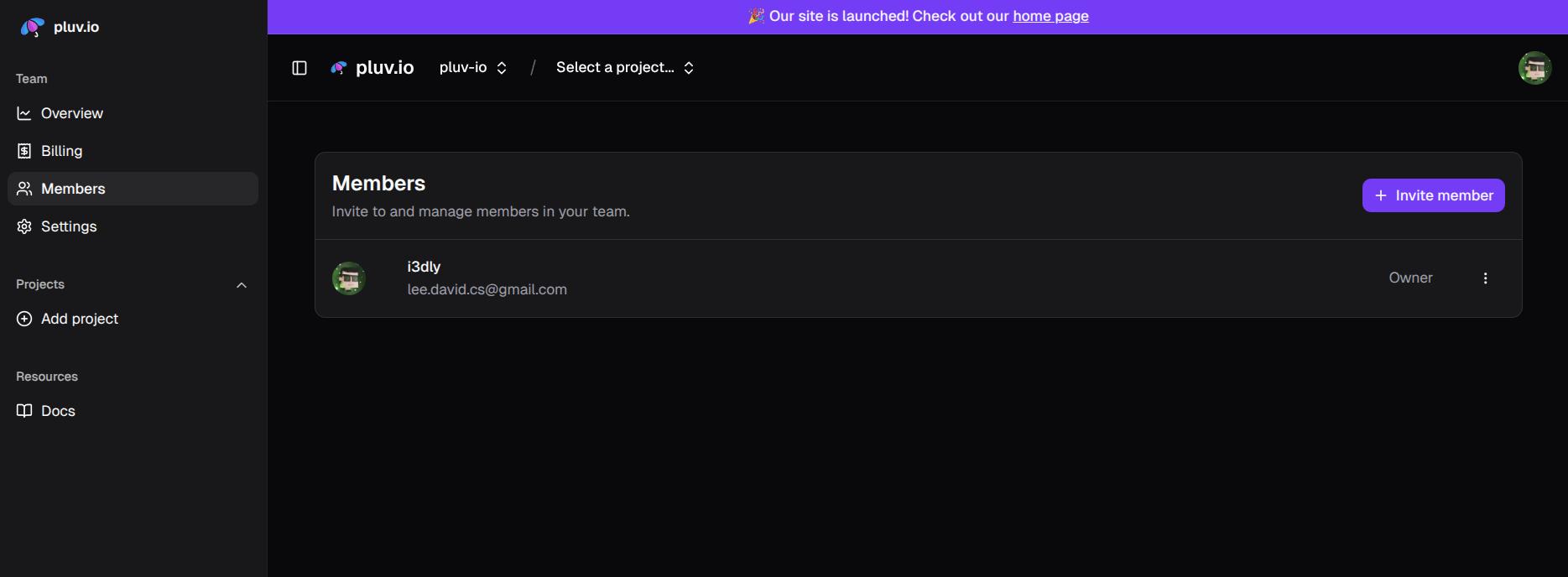Go to Billing section

pos(133,151)
